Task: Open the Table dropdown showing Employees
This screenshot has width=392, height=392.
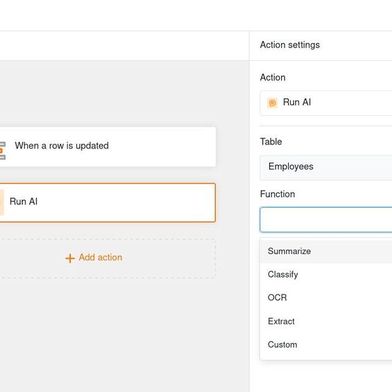Action: click(326, 167)
